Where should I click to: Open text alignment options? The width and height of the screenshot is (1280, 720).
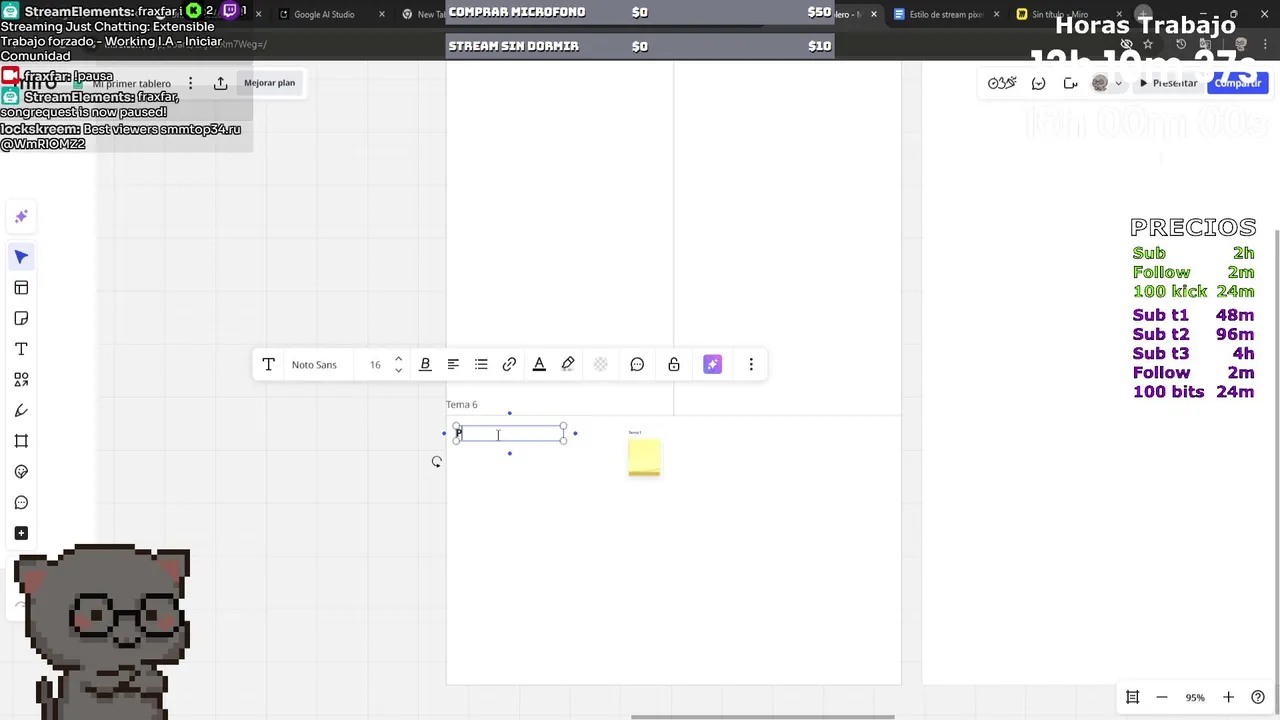click(x=453, y=365)
